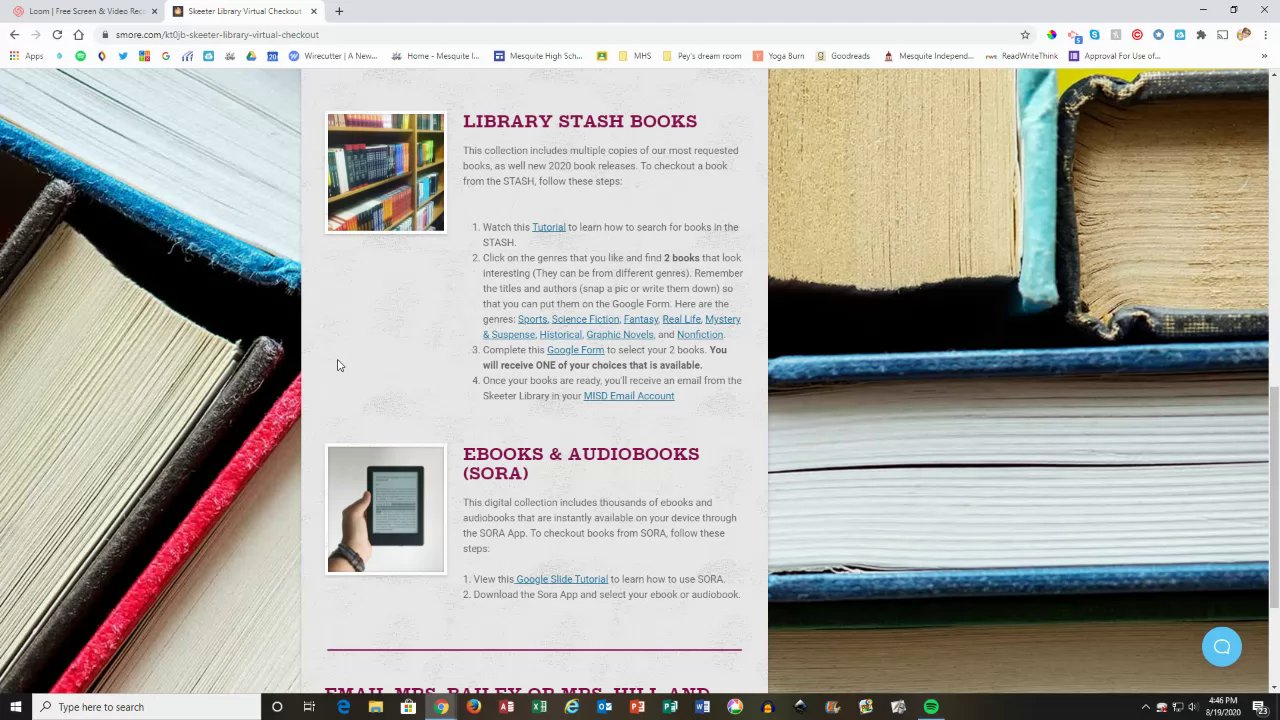Open the MHS bookmark folder
Viewport: 1280px width, 720px height.
click(x=634, y=56)
